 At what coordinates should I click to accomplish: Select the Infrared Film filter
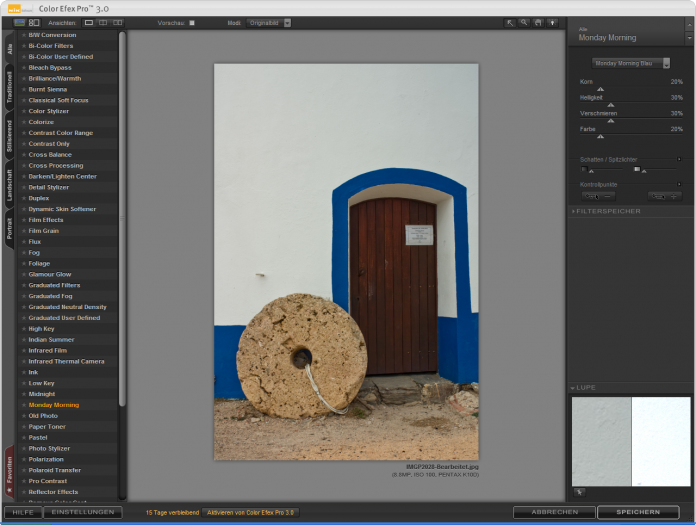tap(48, 351)
